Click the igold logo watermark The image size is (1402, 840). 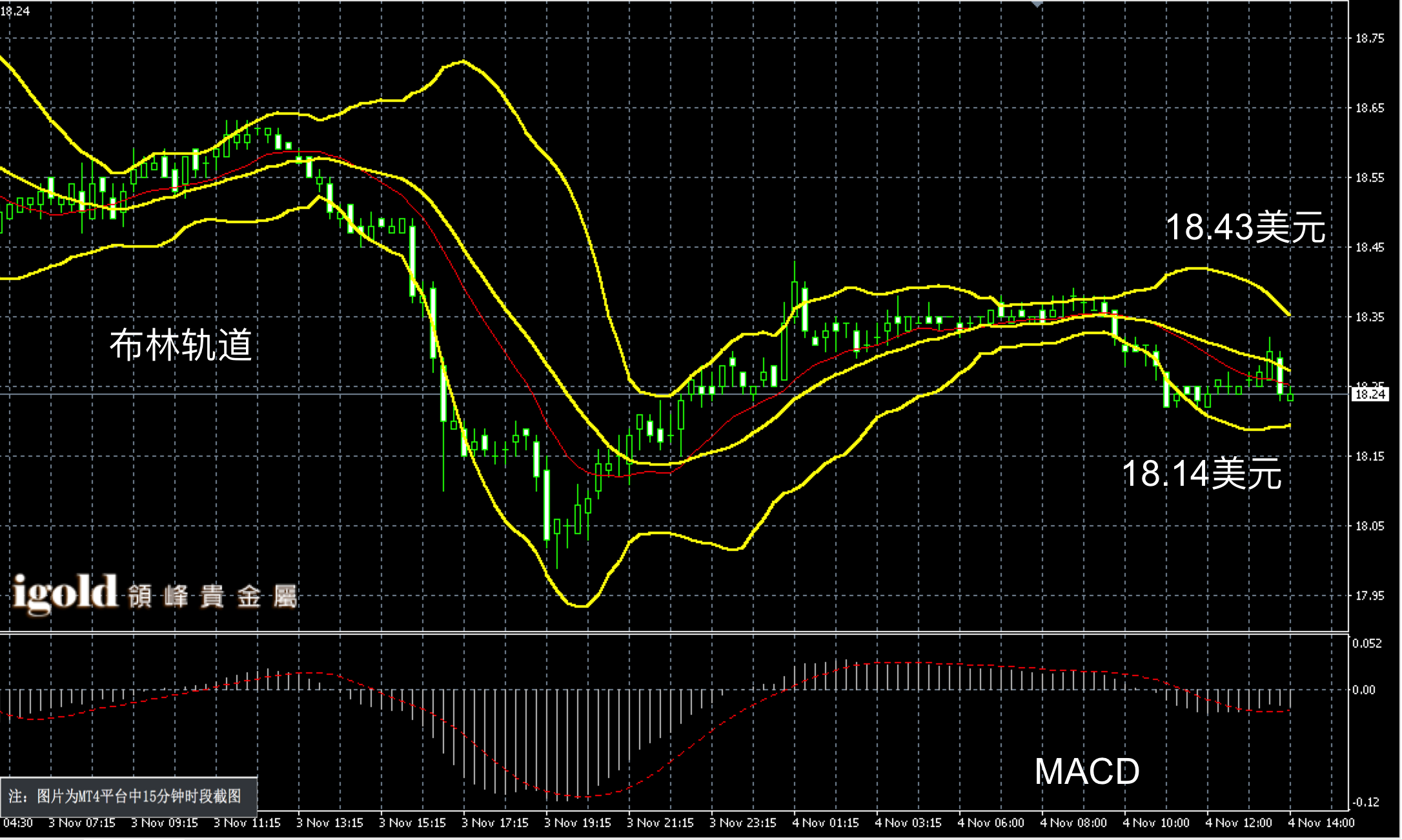click(65, 592)
